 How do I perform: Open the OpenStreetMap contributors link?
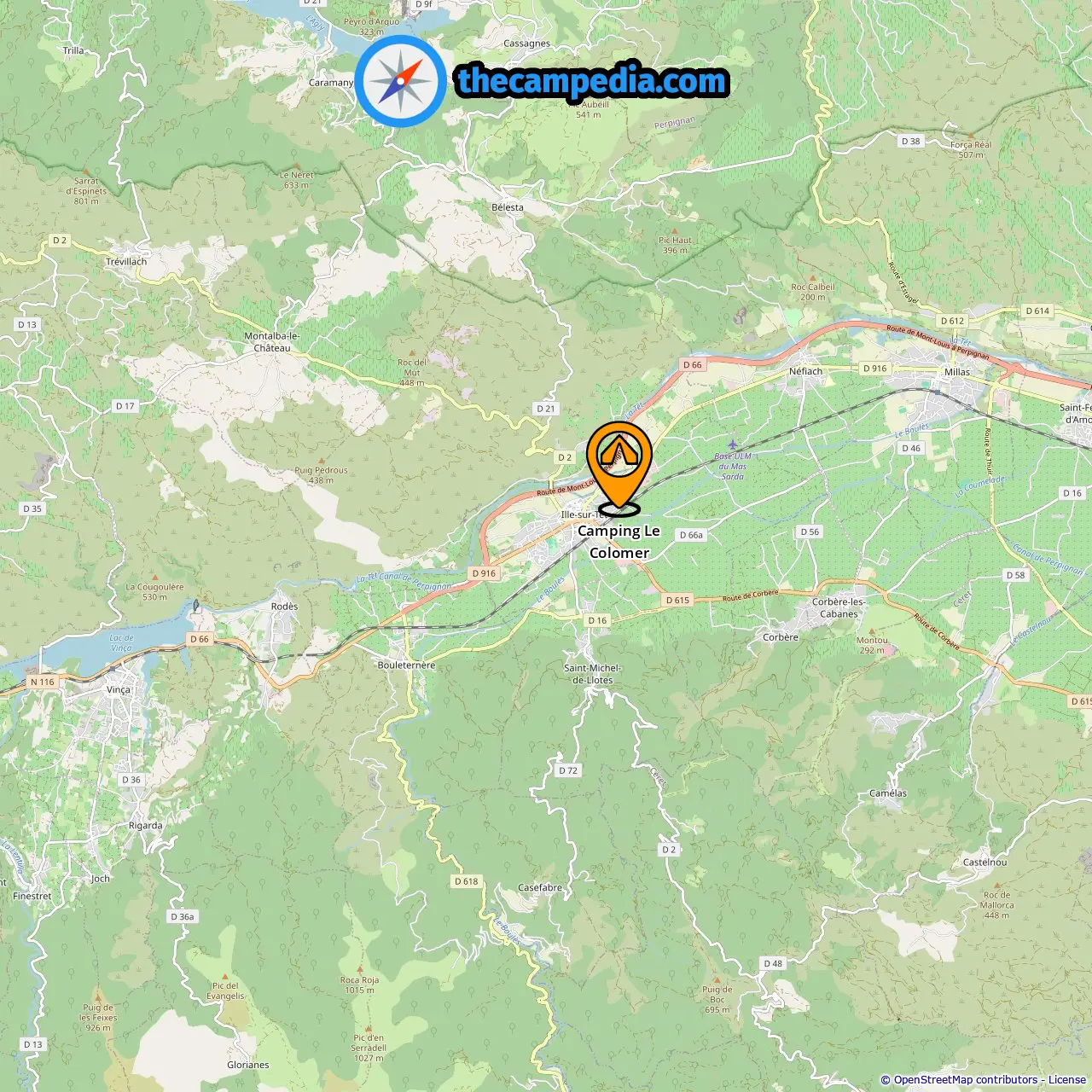coord(966,1080)
